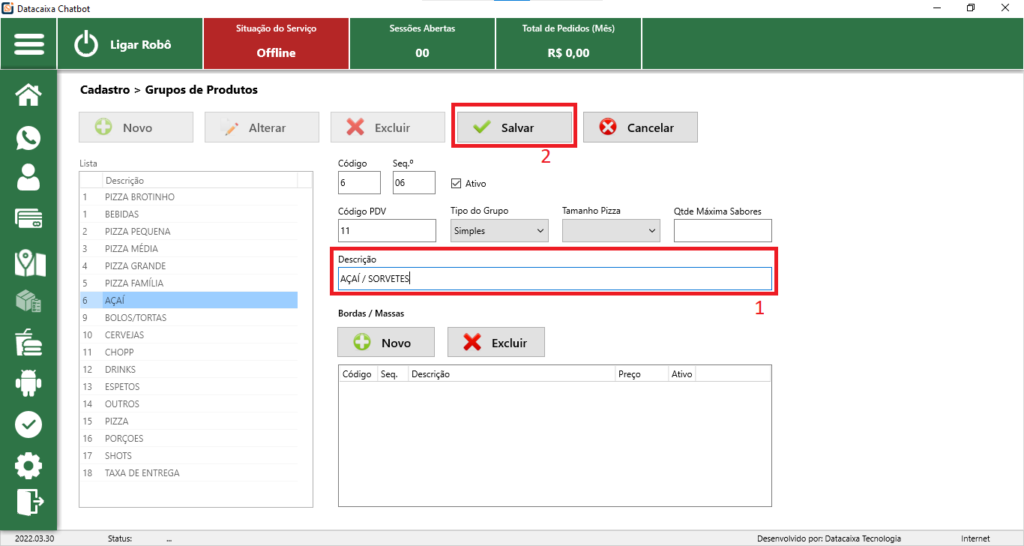Viewport: 1024px width, 546px height.
Task: Select BOLOS/TORTAS in the list
Action: pos(135,317)
